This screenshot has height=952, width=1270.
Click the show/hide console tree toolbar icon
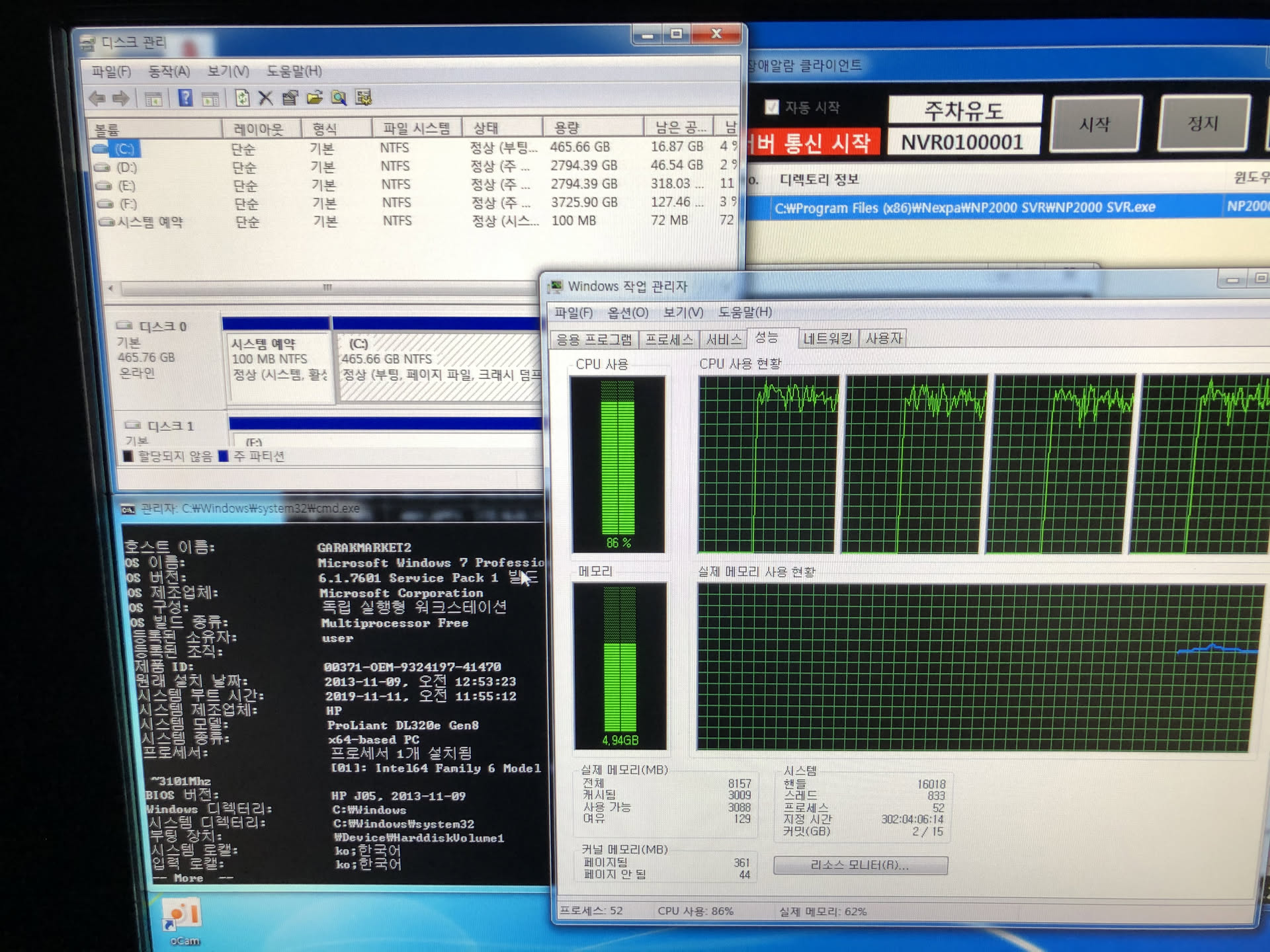point(153,99)
